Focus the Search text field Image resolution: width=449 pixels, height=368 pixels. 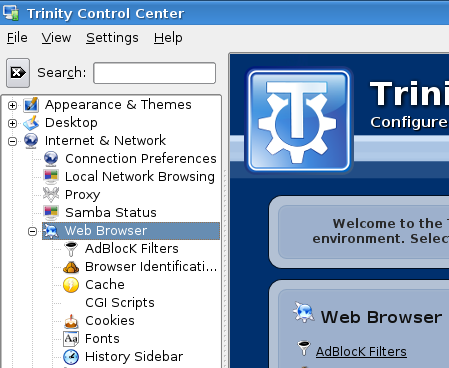(x=155, y=73)
